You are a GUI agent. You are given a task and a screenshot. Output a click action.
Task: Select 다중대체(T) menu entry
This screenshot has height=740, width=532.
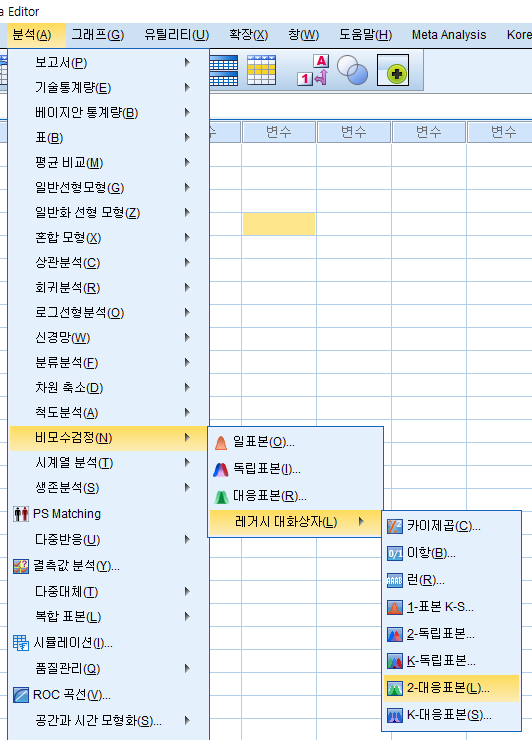coord(109,591)
